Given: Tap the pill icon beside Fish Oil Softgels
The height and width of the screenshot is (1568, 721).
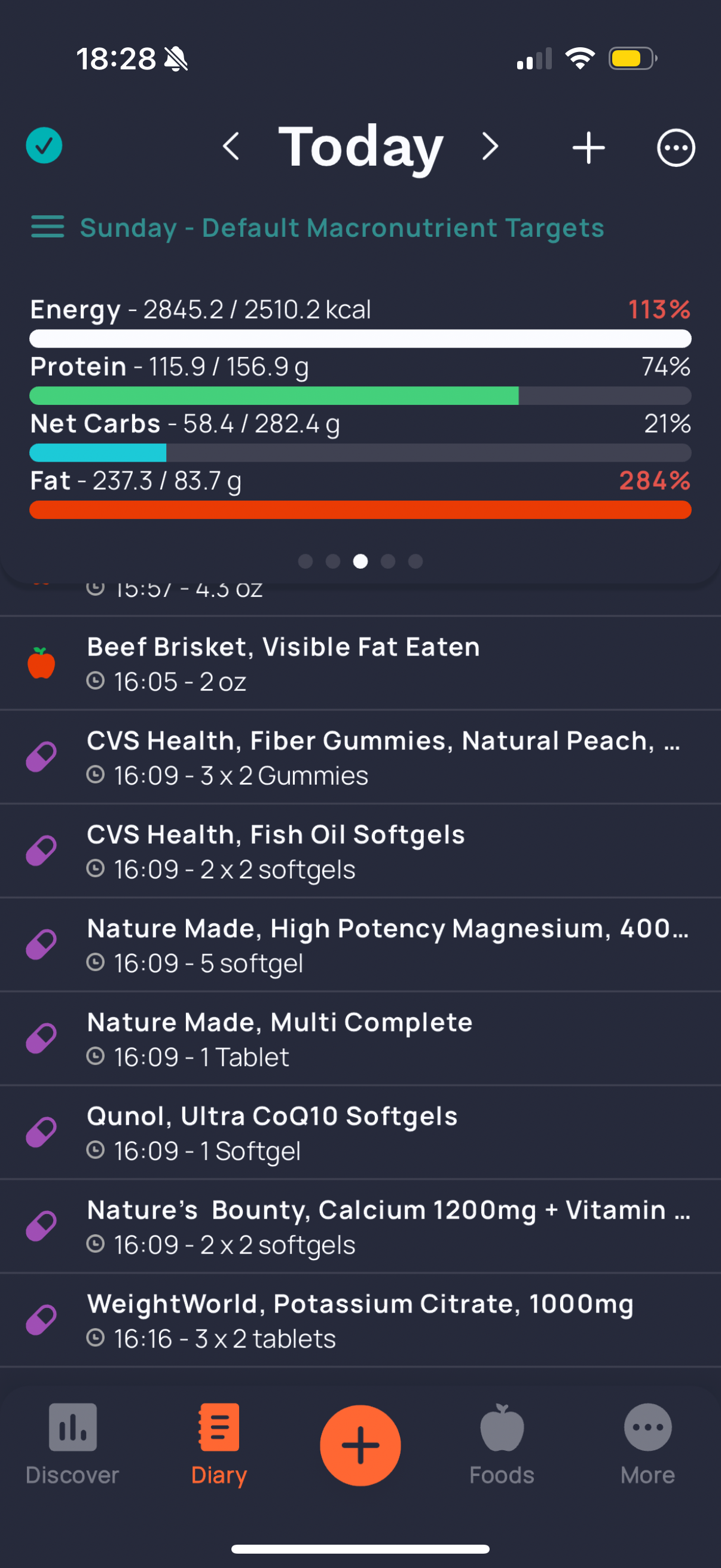Looking at the screenshot, I should 41,850.
